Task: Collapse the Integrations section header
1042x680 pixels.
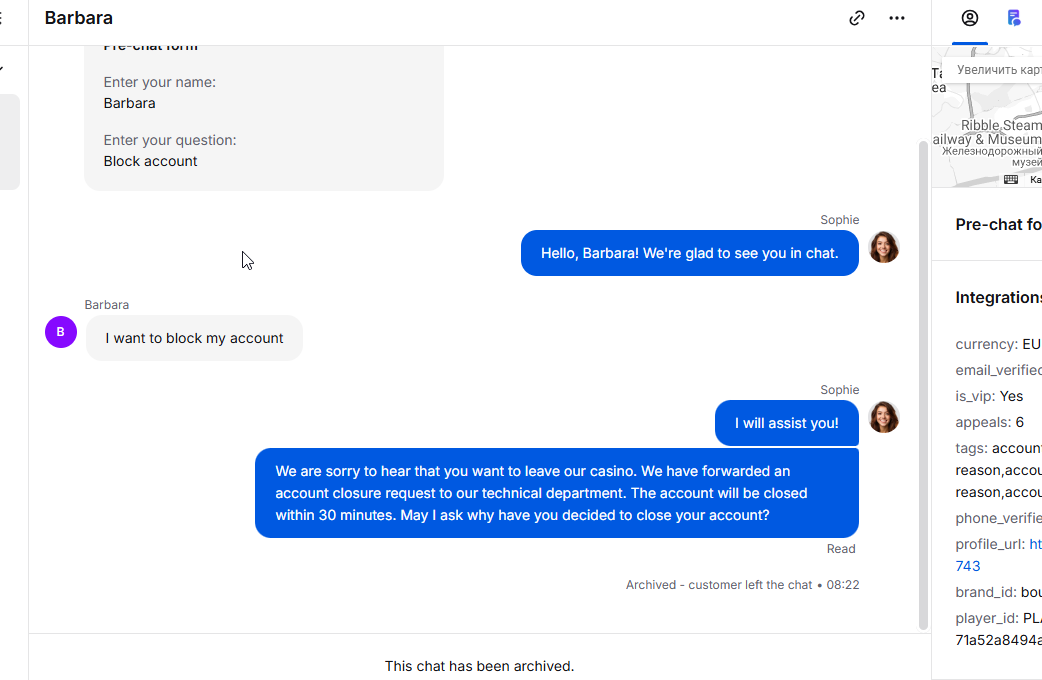Action: coord(998,297)
